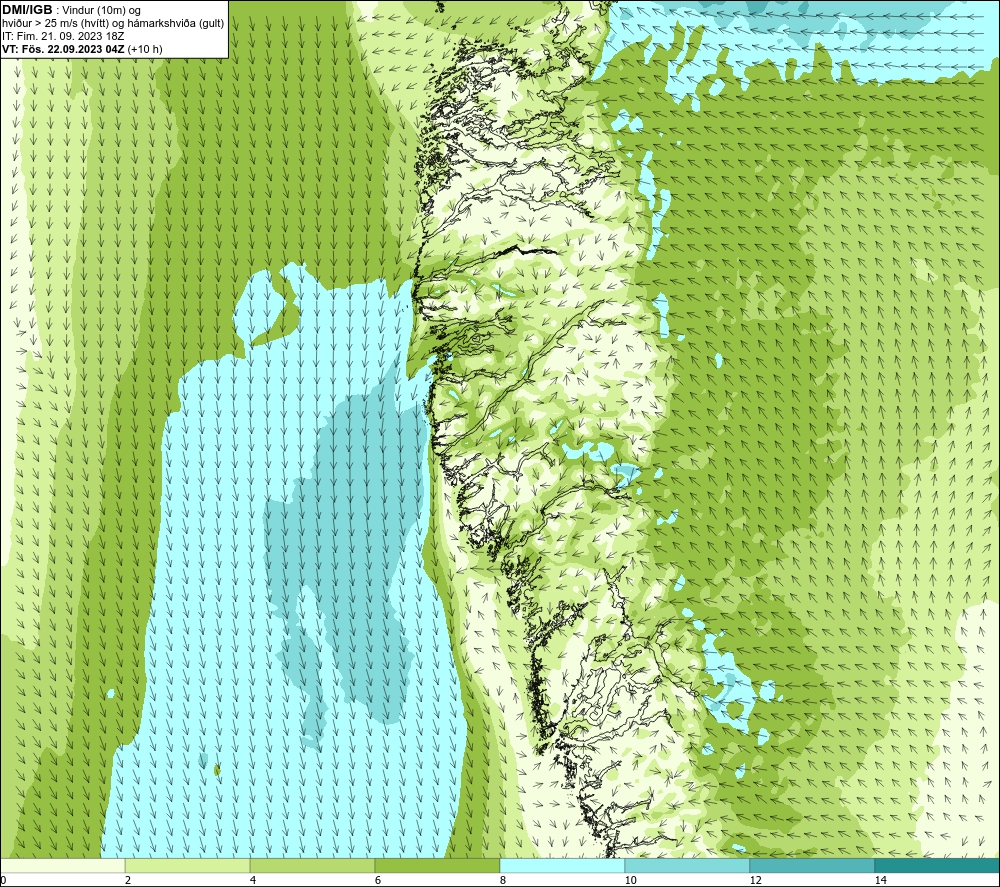The width and height of the screenshot is (1000, 887).
Task: Click the legend label 4
Action: pyautogui.click(x=253, y=881)
